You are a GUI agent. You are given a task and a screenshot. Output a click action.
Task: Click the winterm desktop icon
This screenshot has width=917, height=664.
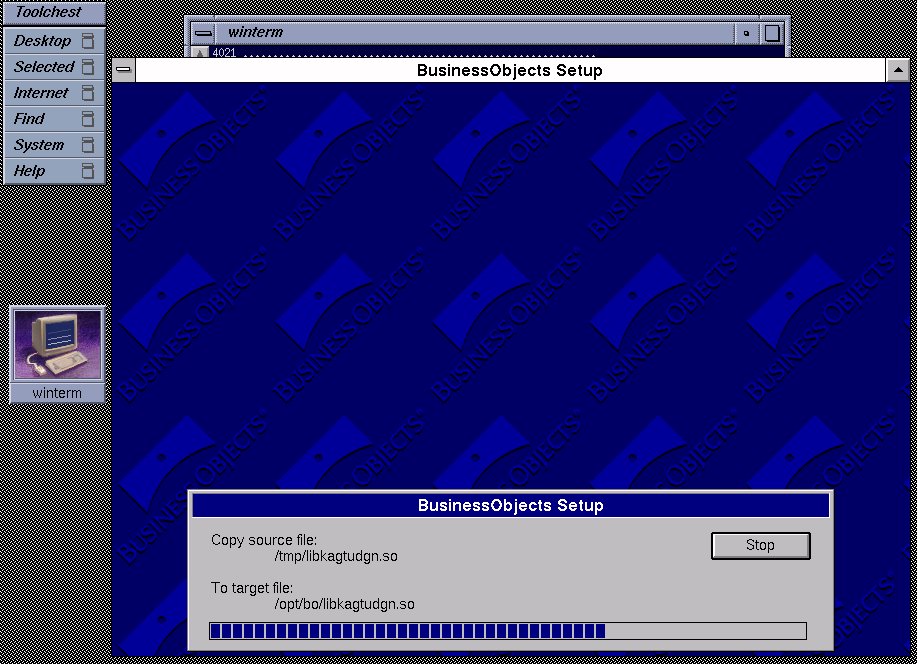[x=57, y=345]
